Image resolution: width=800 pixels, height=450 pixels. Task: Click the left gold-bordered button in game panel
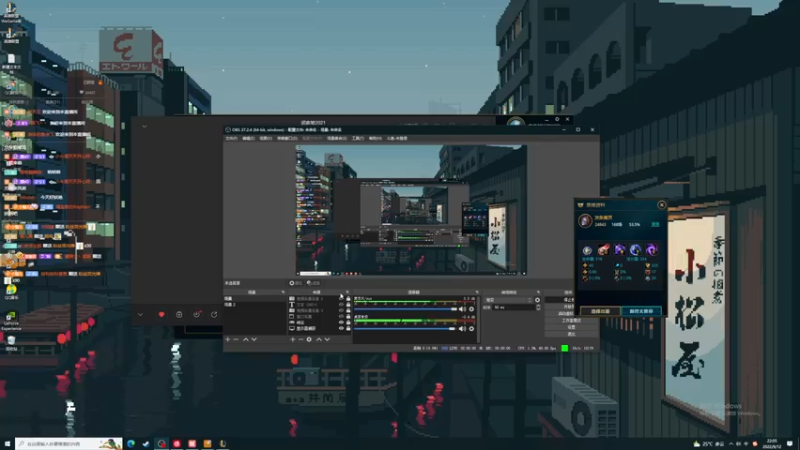600,311
